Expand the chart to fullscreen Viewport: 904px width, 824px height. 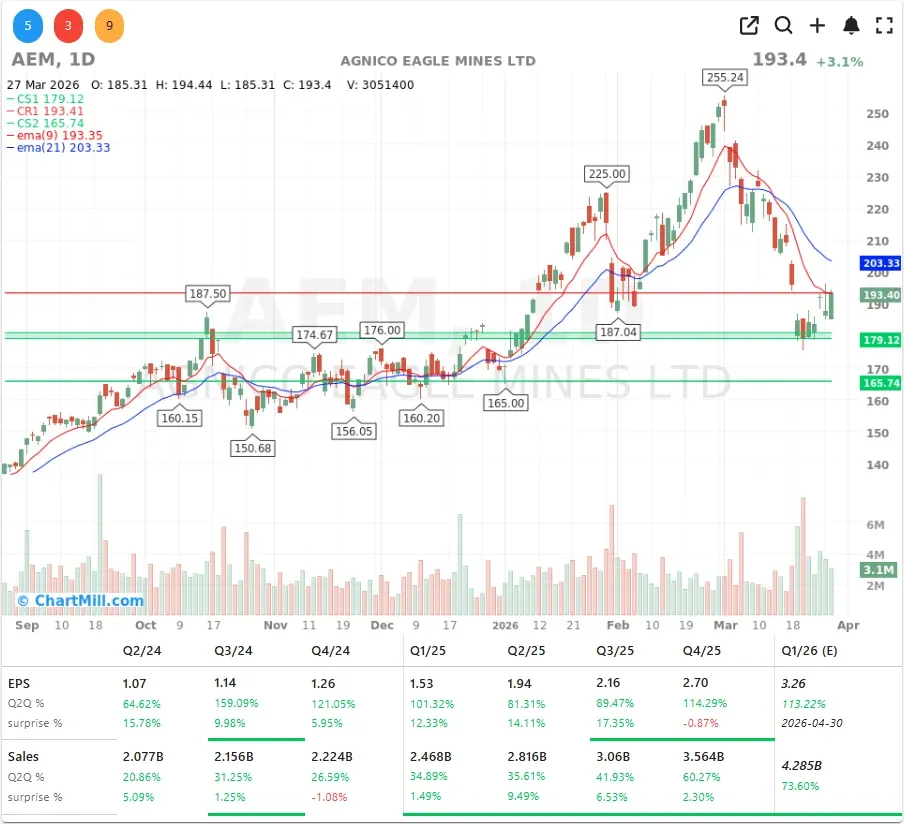tap(883, 26)
